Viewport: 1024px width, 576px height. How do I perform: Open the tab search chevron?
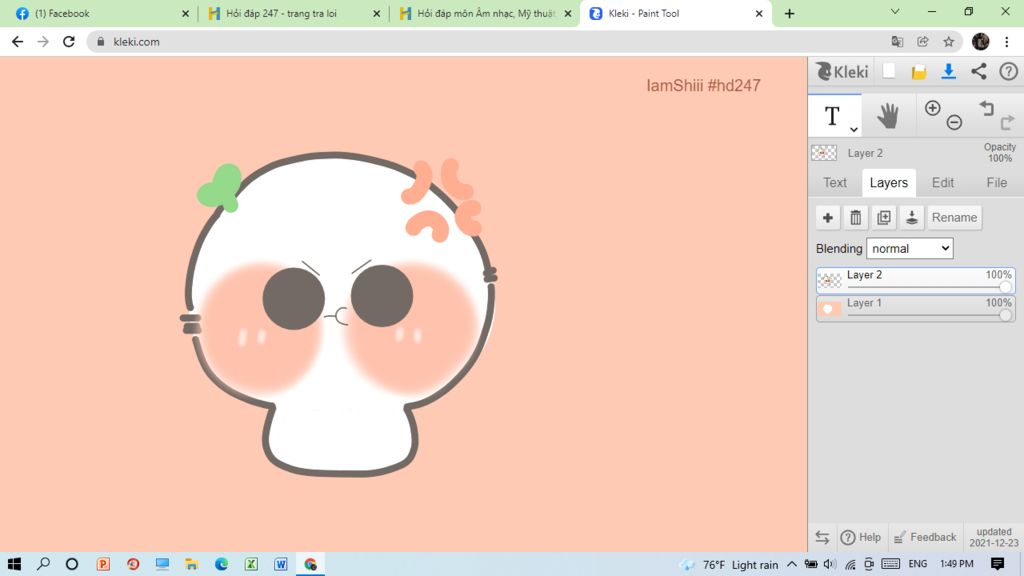point(895,12)
